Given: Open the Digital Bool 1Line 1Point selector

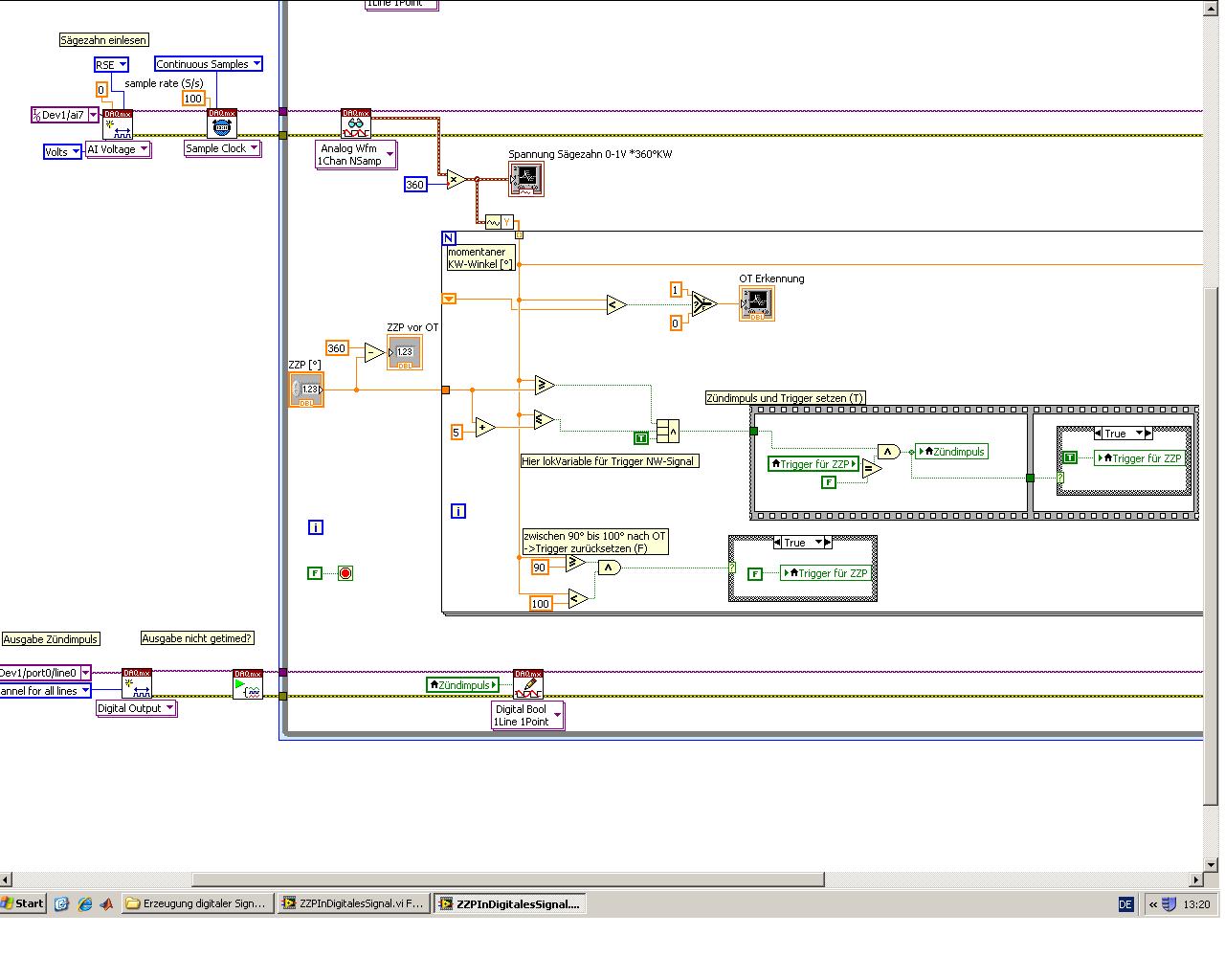Looking at the screenshot, I should point(528,716).
